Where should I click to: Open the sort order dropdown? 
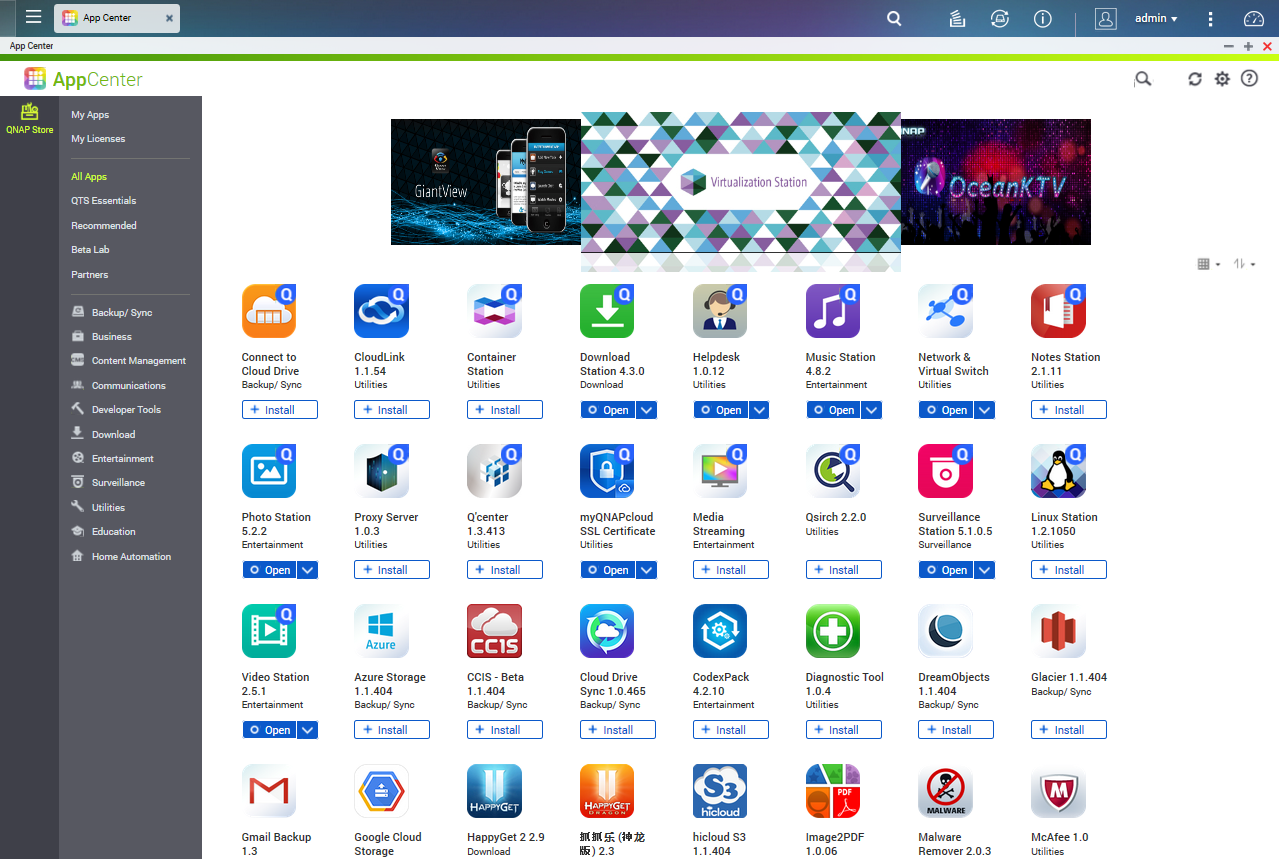1244,264
